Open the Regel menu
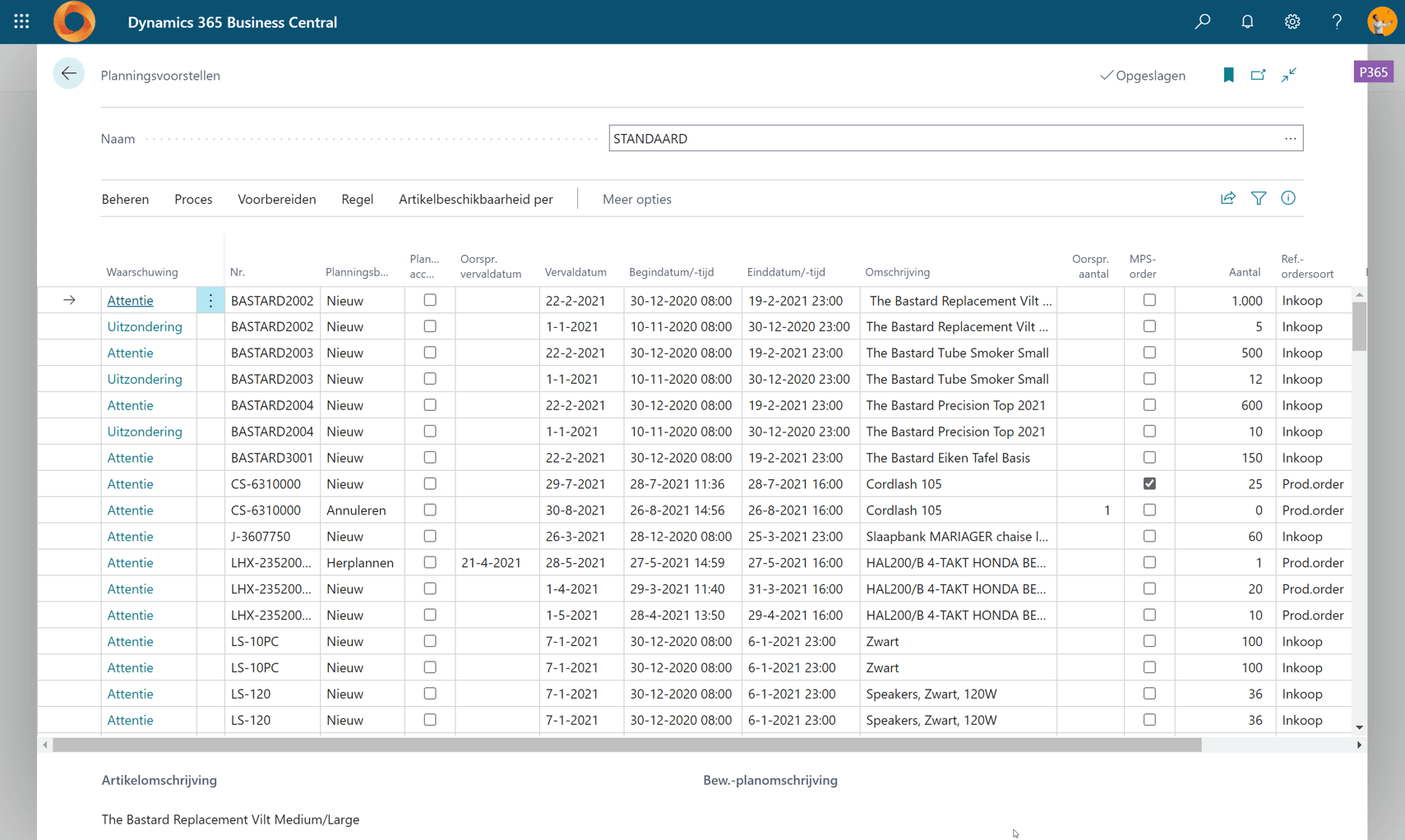 (358, 199)
